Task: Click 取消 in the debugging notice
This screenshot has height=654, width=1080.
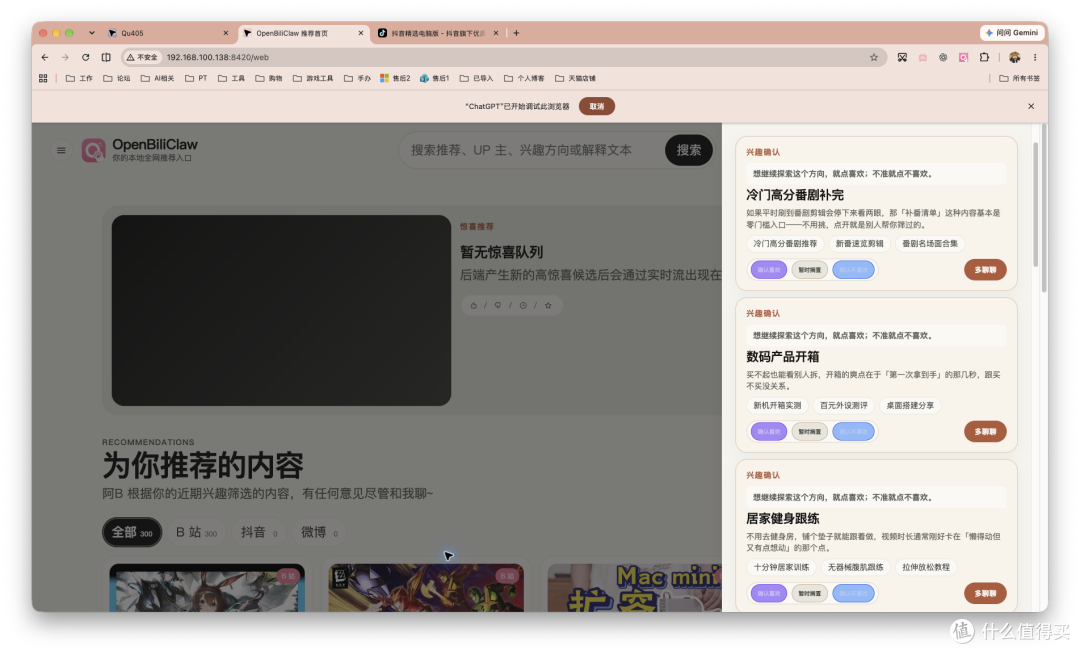Action: coord(596,106)
